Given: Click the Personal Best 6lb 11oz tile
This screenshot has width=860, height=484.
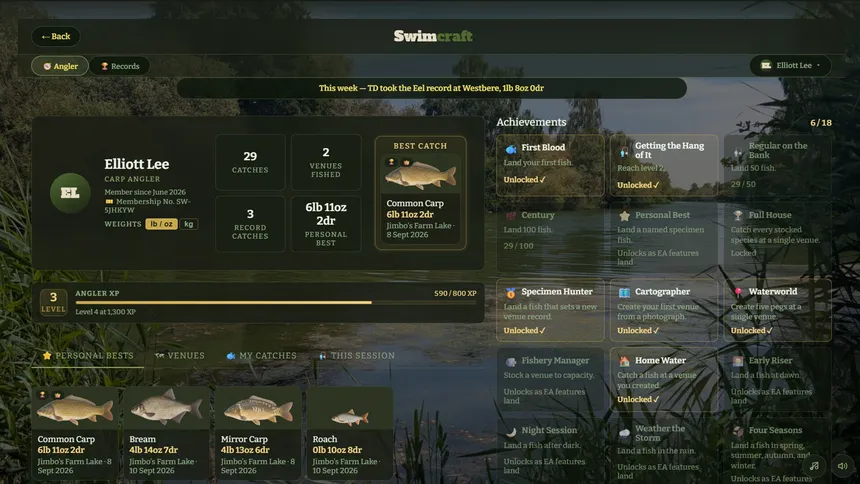Looking at the screenshot, I should point(326,224).
